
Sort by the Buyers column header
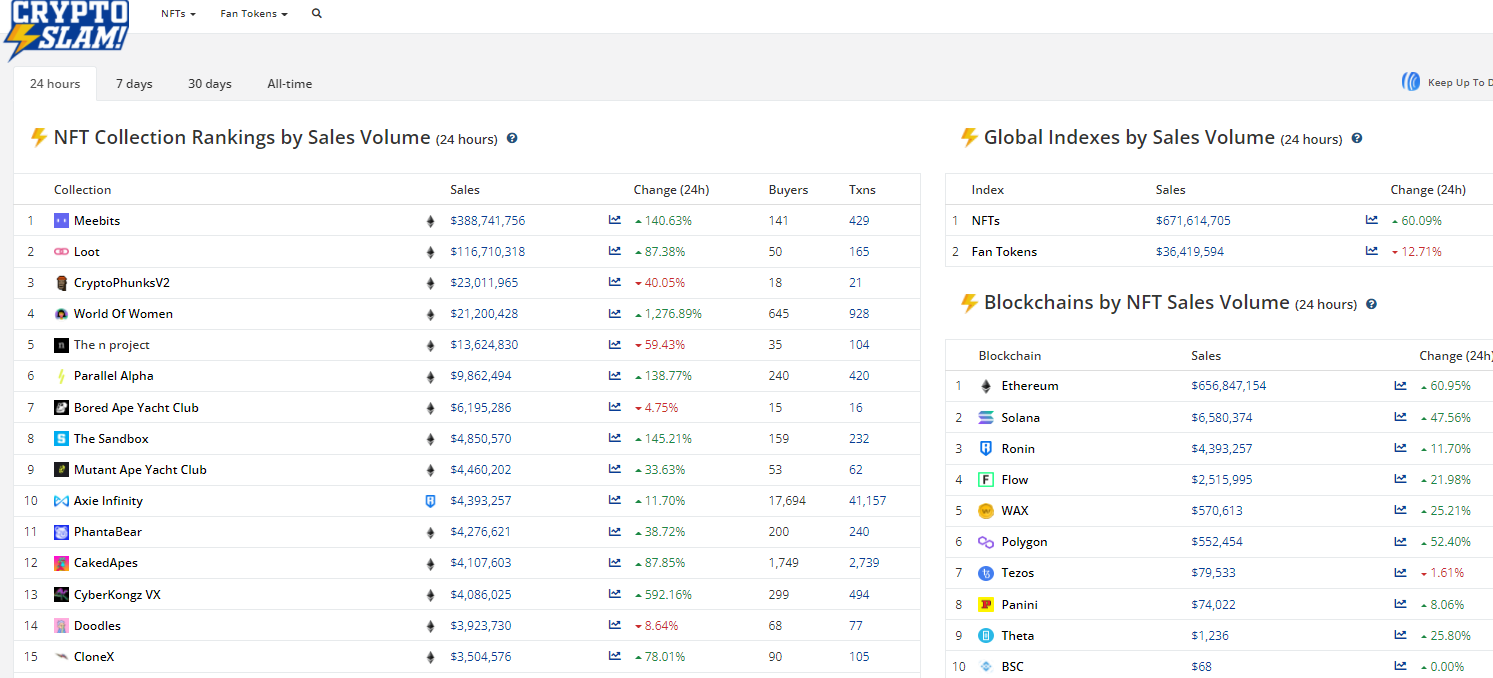[x=789, y=190]
